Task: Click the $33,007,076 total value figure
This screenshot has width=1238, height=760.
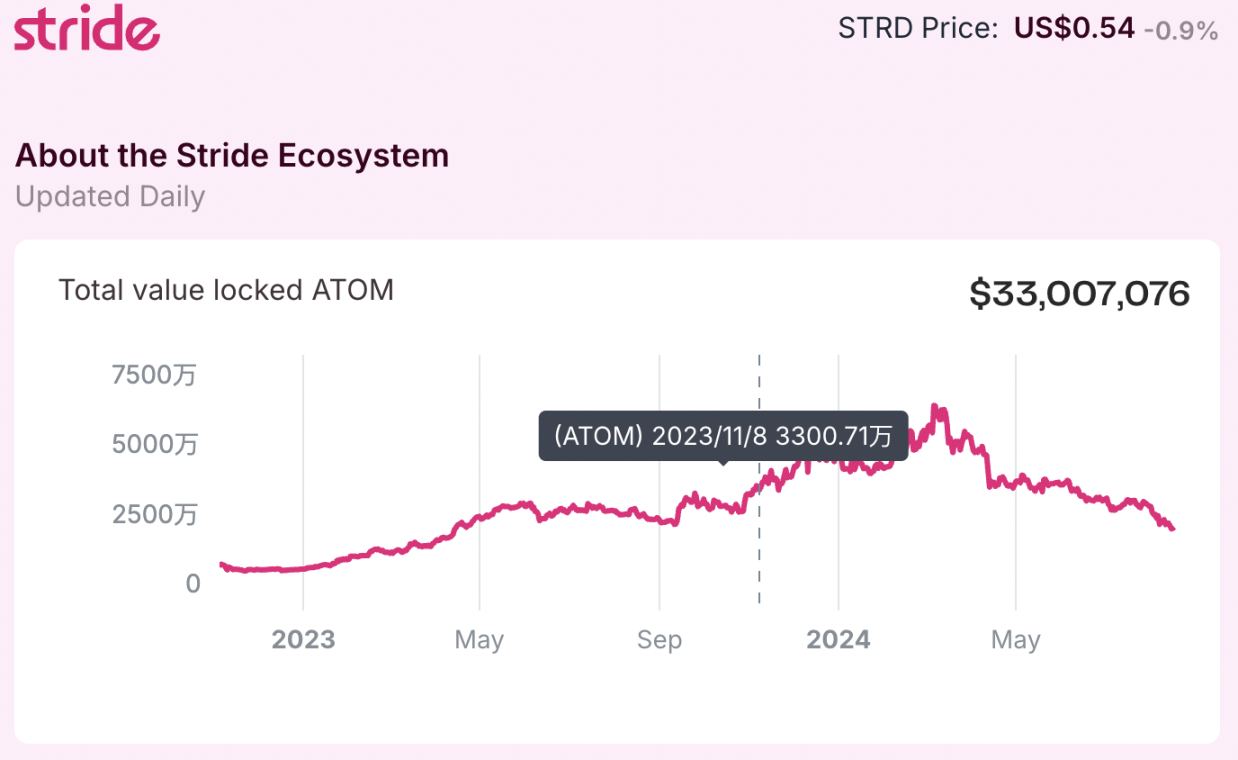Action: tap(1079, 294)
